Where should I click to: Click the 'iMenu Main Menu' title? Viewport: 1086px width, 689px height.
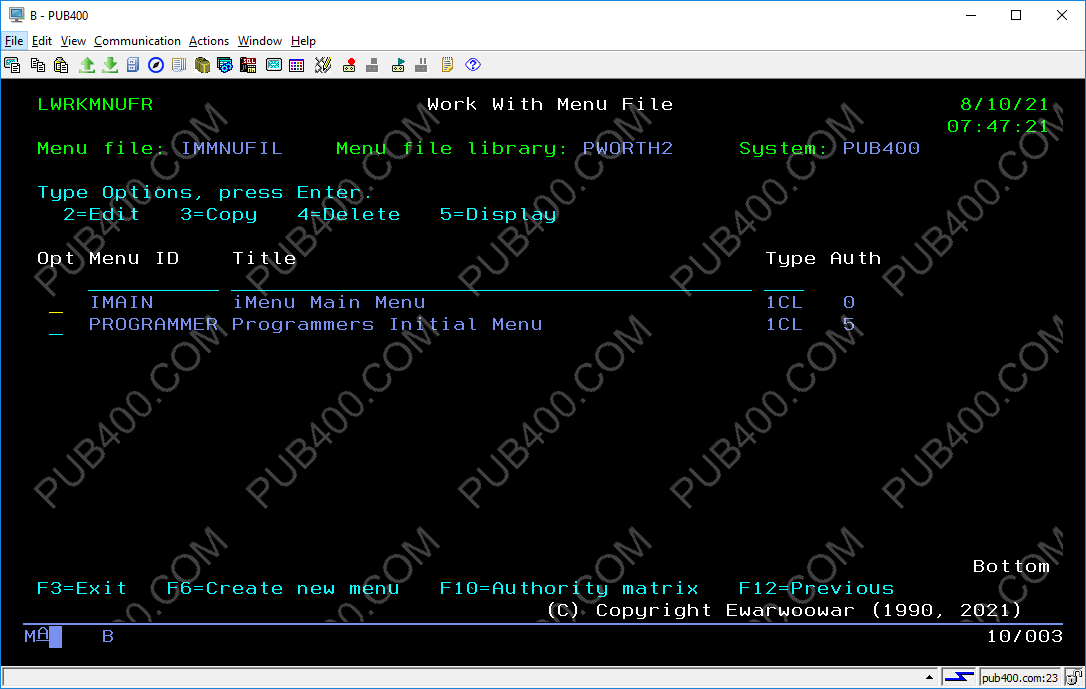coord(328,303)
